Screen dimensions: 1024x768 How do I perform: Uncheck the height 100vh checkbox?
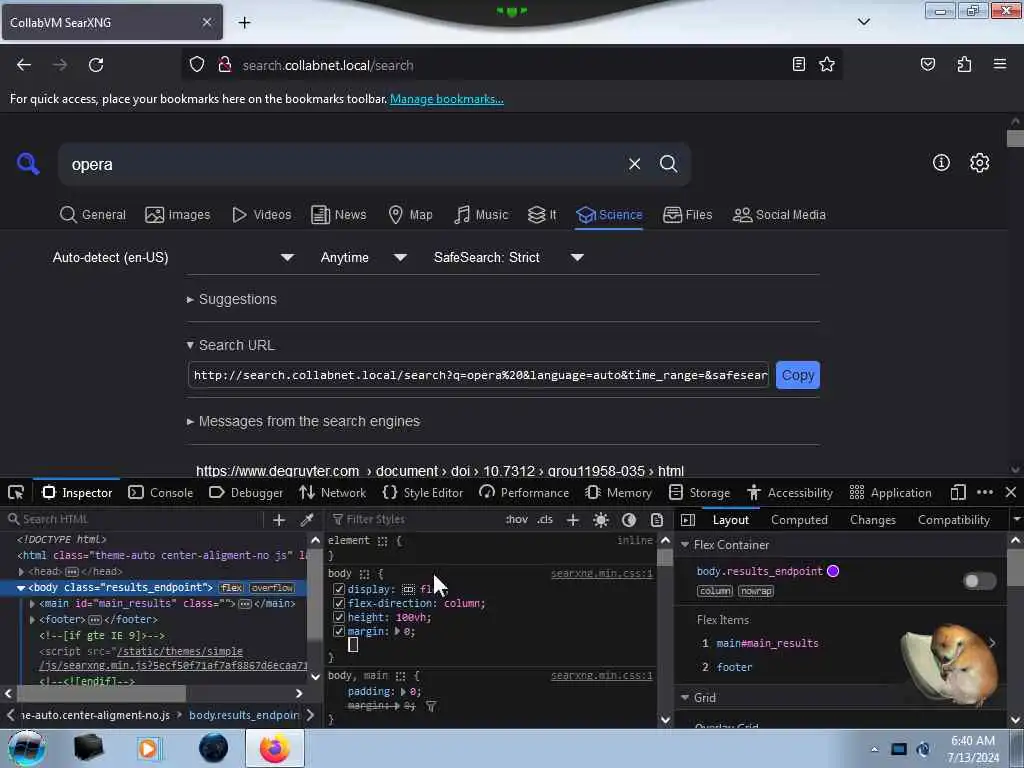tap(338, 617)
